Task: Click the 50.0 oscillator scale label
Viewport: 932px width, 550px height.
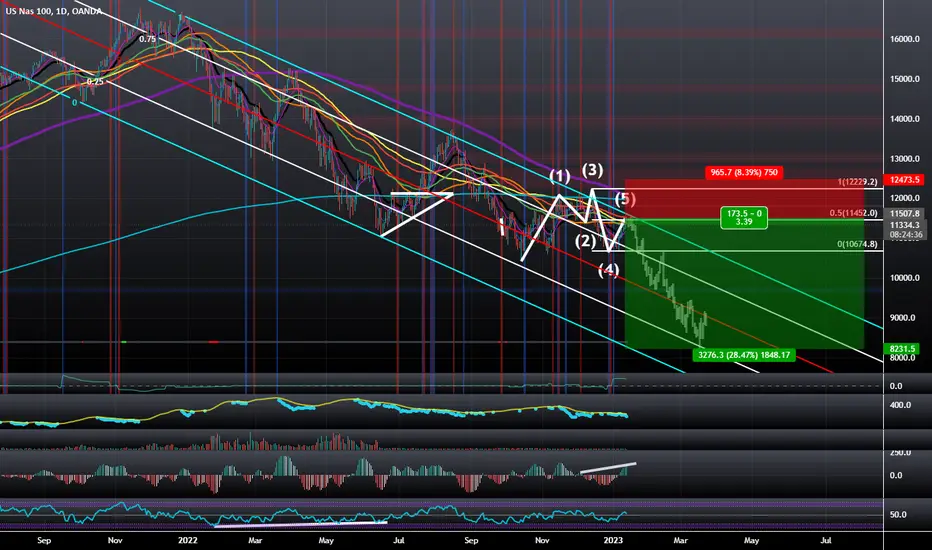Action: pos(898,514)
